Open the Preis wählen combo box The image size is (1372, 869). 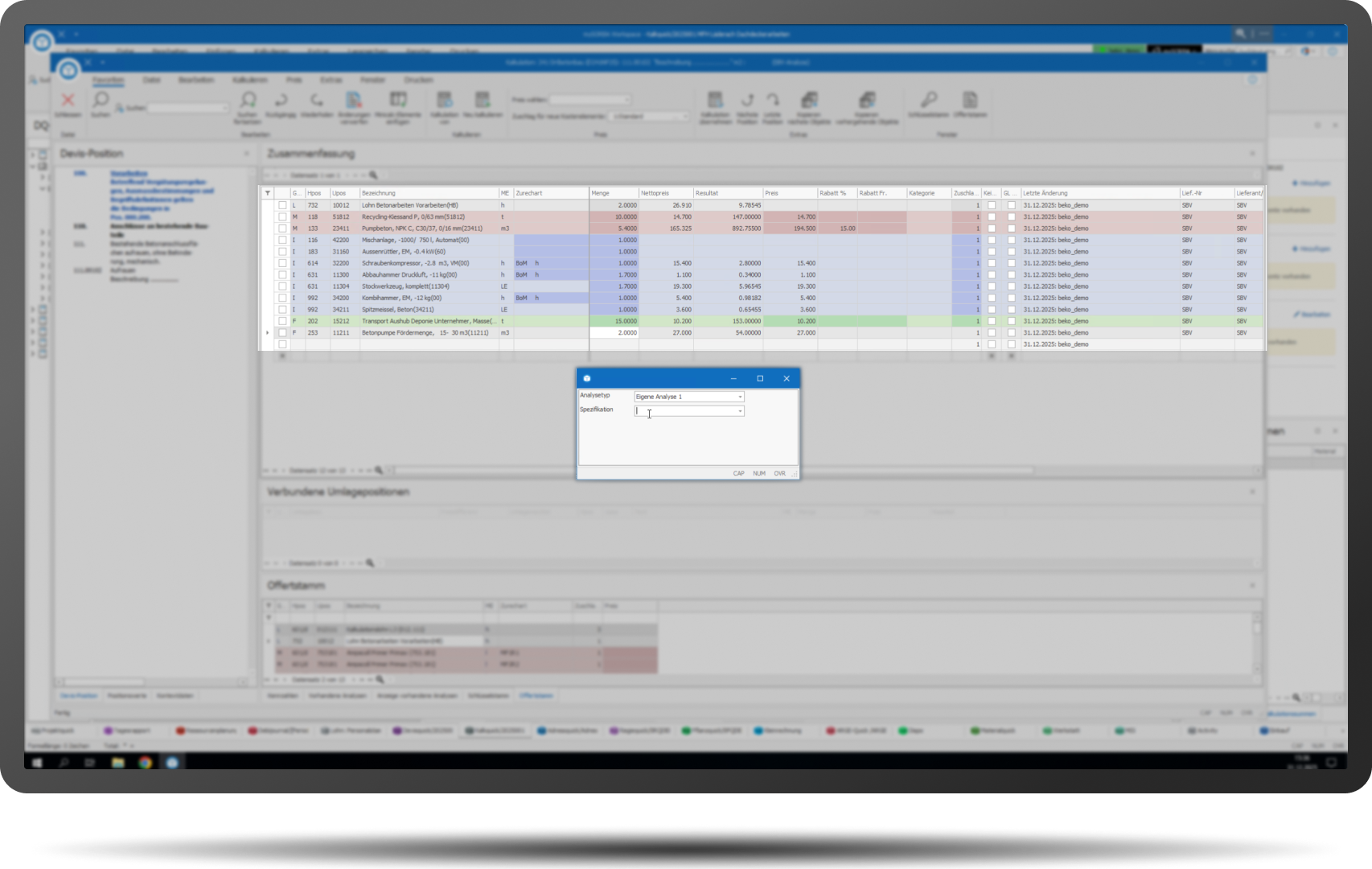[589, 100]
